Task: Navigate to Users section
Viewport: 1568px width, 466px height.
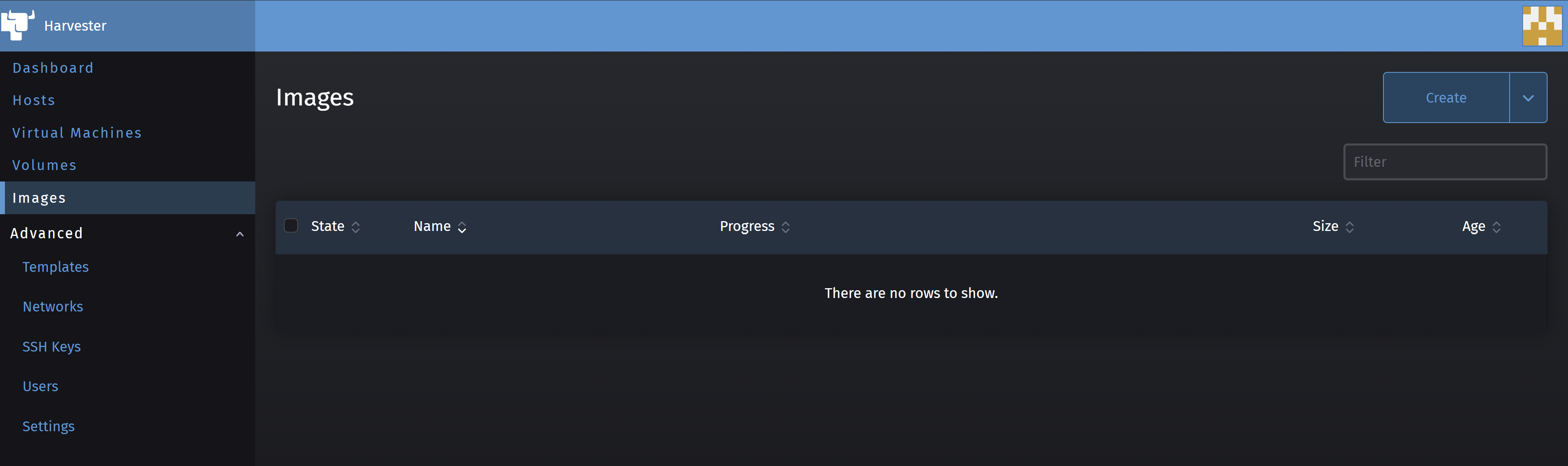Action: point(41,386)
